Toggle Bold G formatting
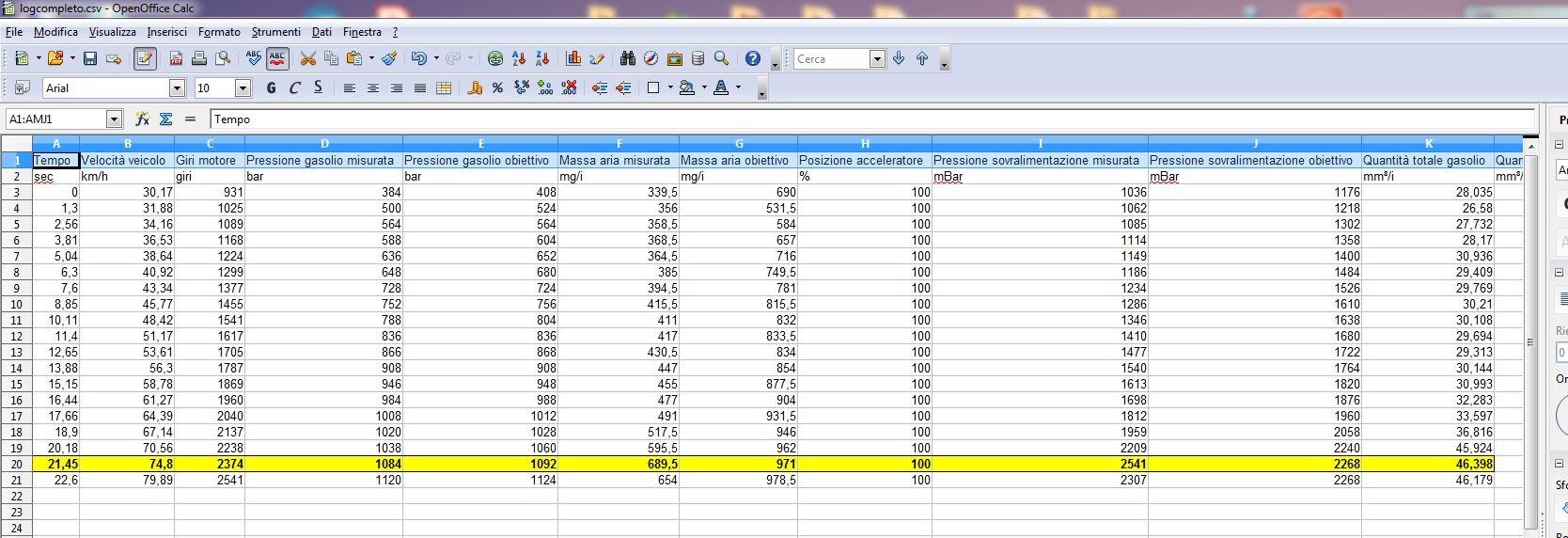1568x538 pixels. [271, 87]
